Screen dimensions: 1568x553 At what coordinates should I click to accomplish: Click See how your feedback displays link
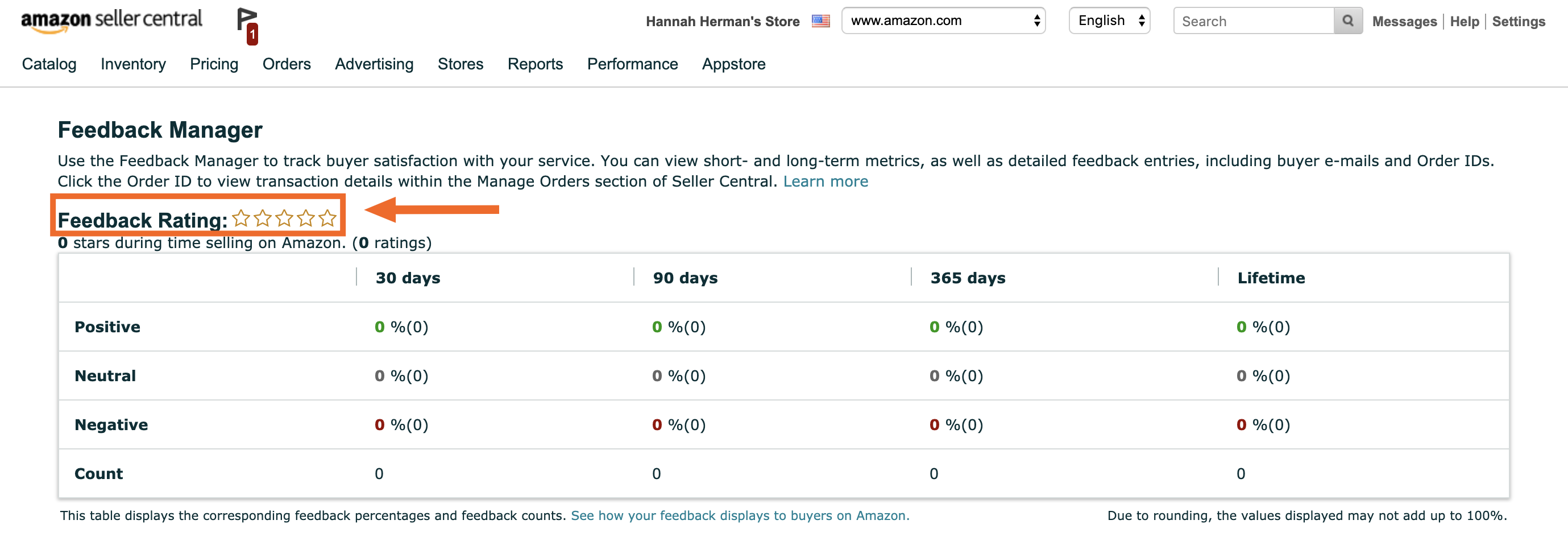click(740, 515)
